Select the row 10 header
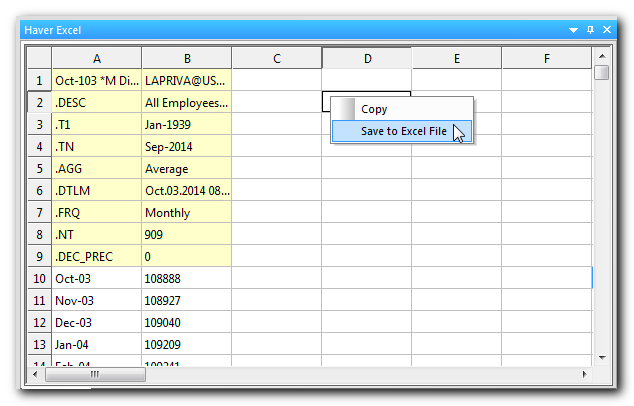The height and width of the screenshot is (406, 634). coord(39,279)
